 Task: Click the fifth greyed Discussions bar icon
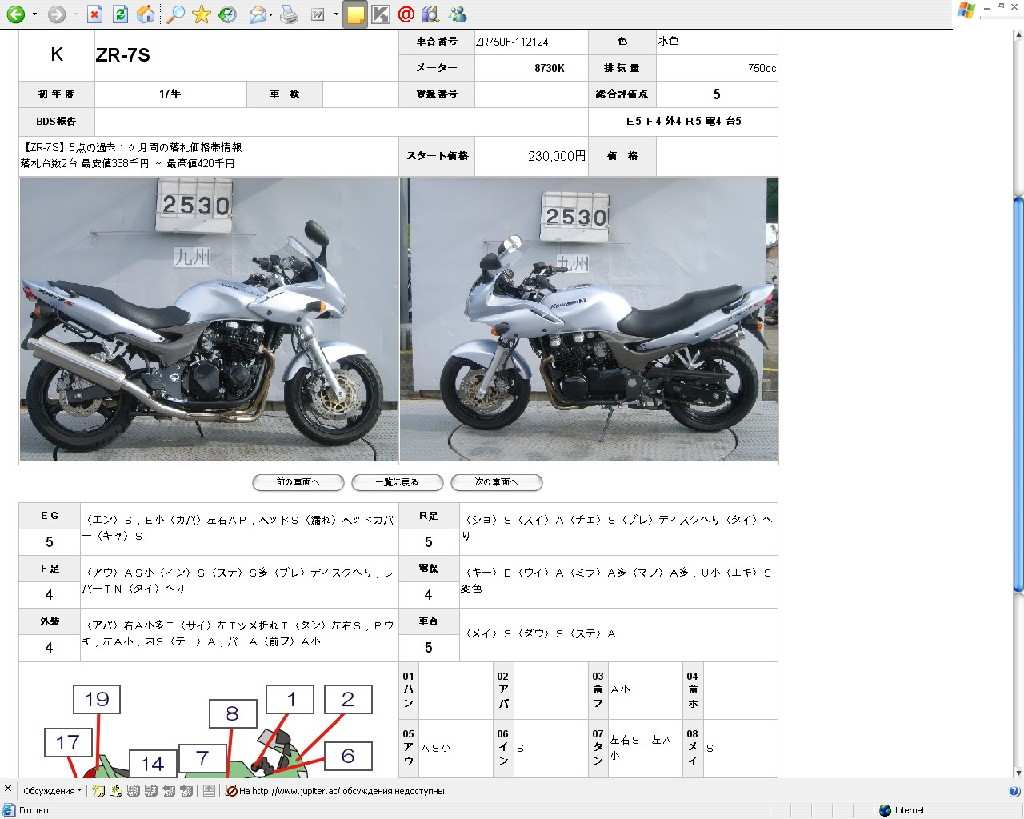pos(168,791)
